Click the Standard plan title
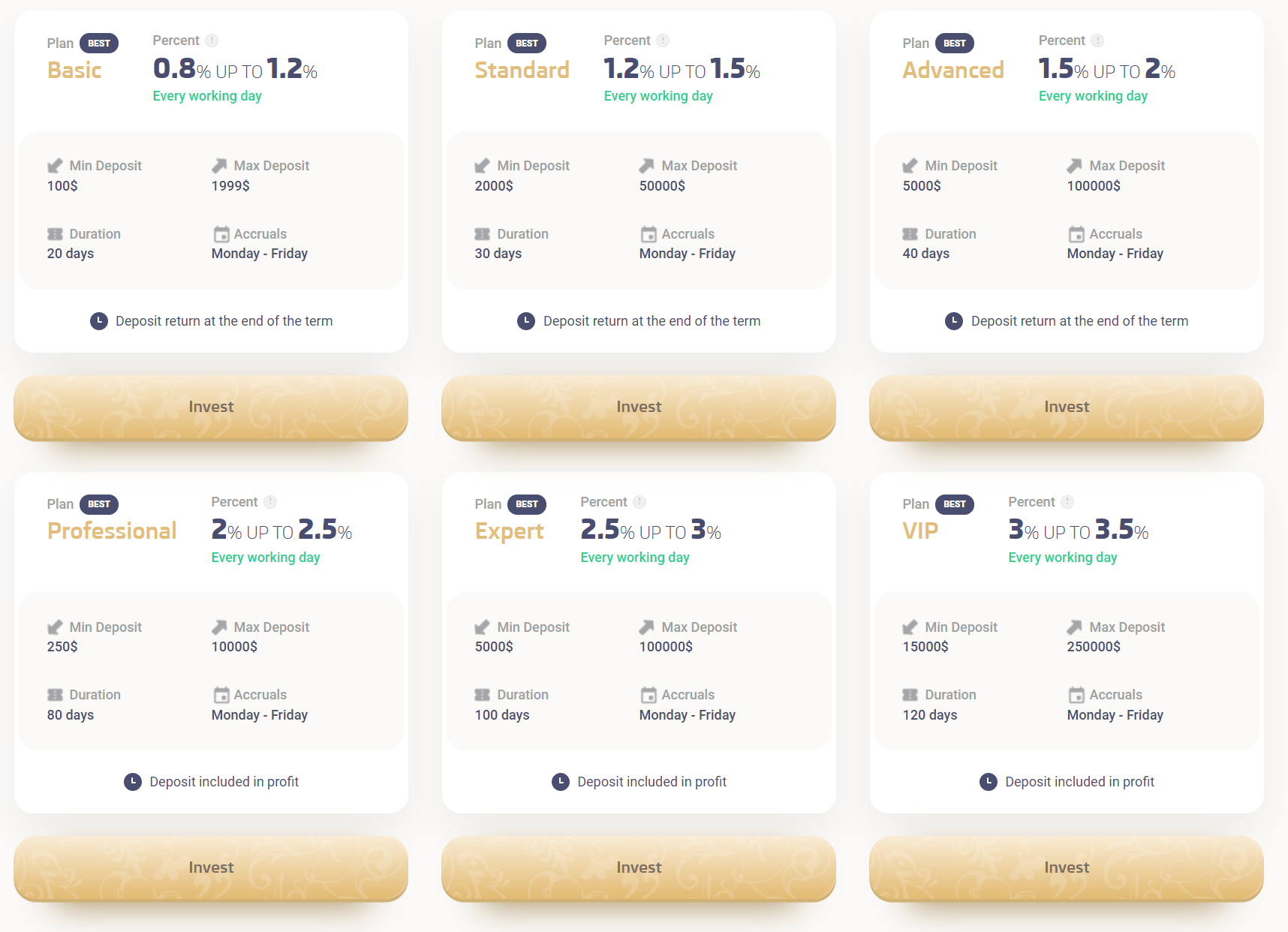The image size is (1288, 932). [522, 71]
